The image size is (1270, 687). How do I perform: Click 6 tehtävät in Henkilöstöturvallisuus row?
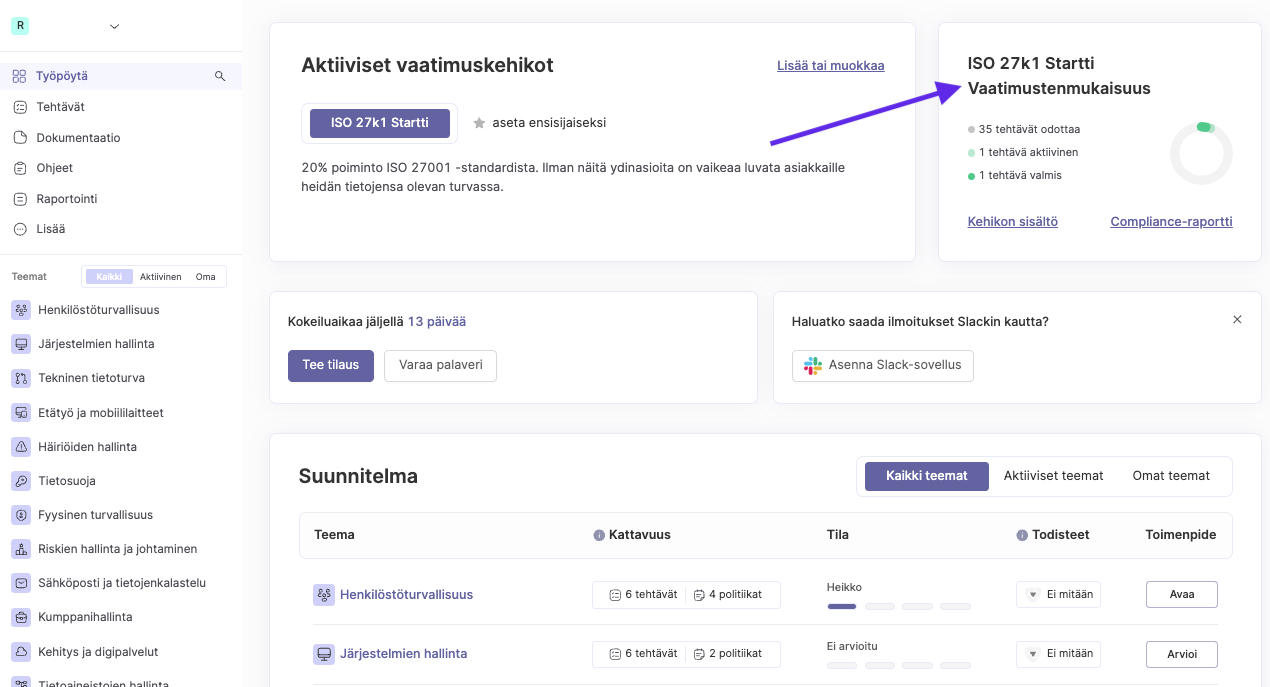click(642, 594)
